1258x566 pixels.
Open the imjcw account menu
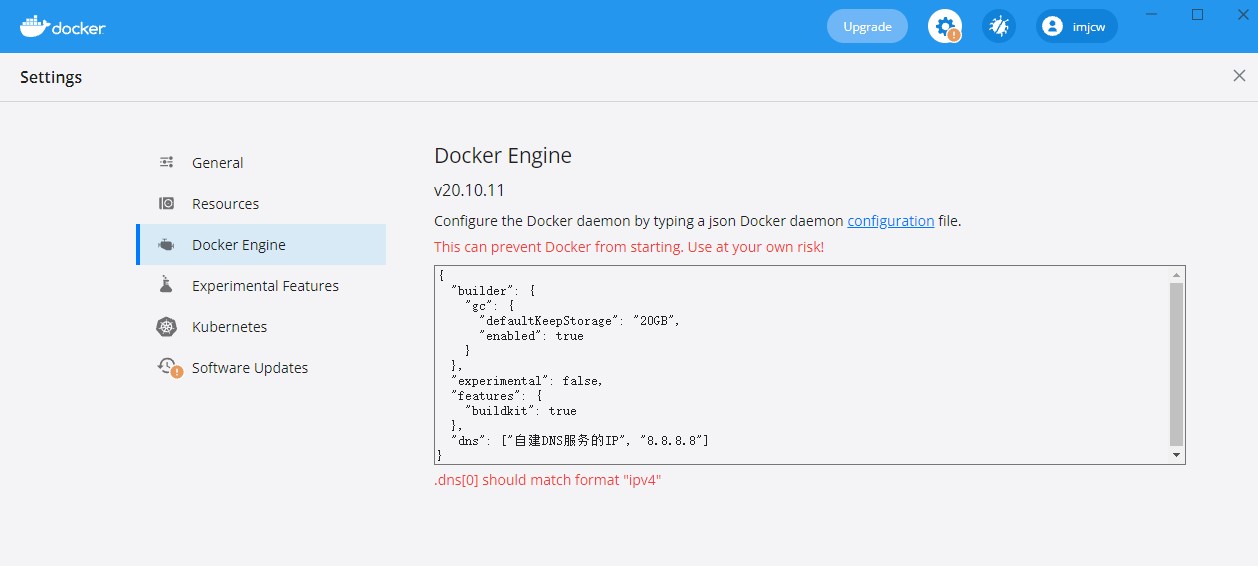[1077, 27]
